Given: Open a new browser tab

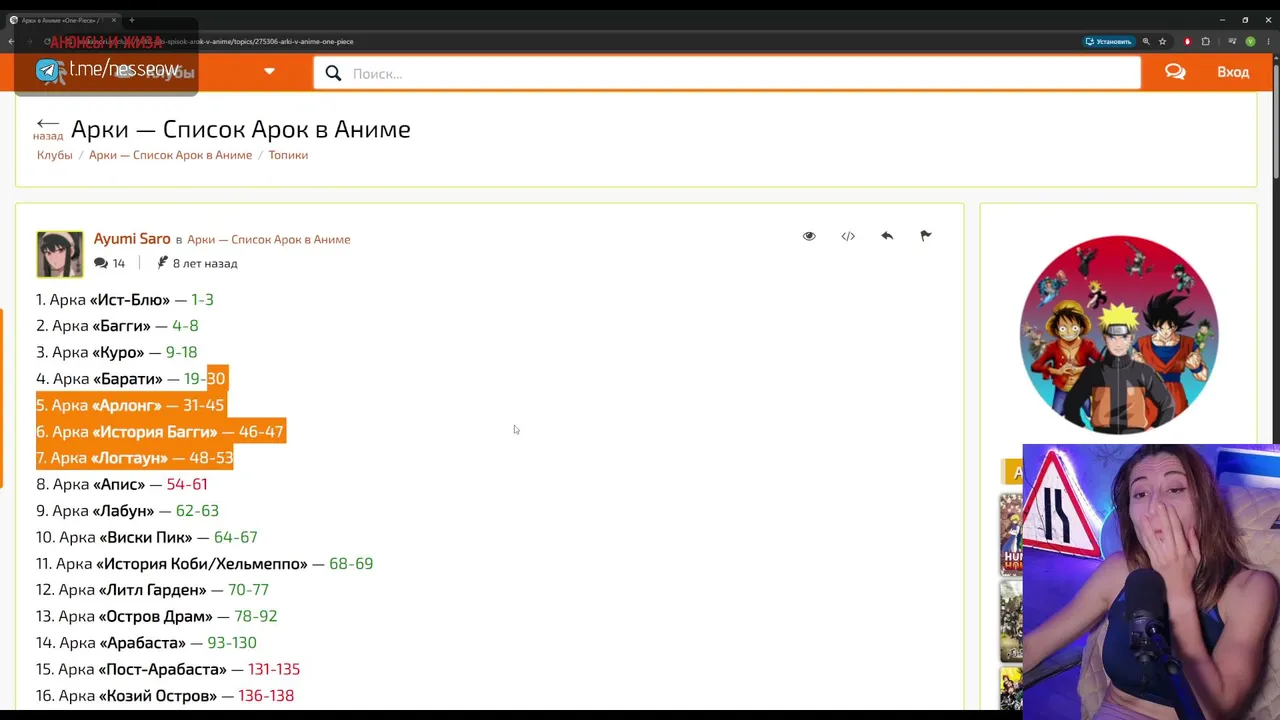Looking at the screenshot, I should pyautogui.click(x=131, y=20).
